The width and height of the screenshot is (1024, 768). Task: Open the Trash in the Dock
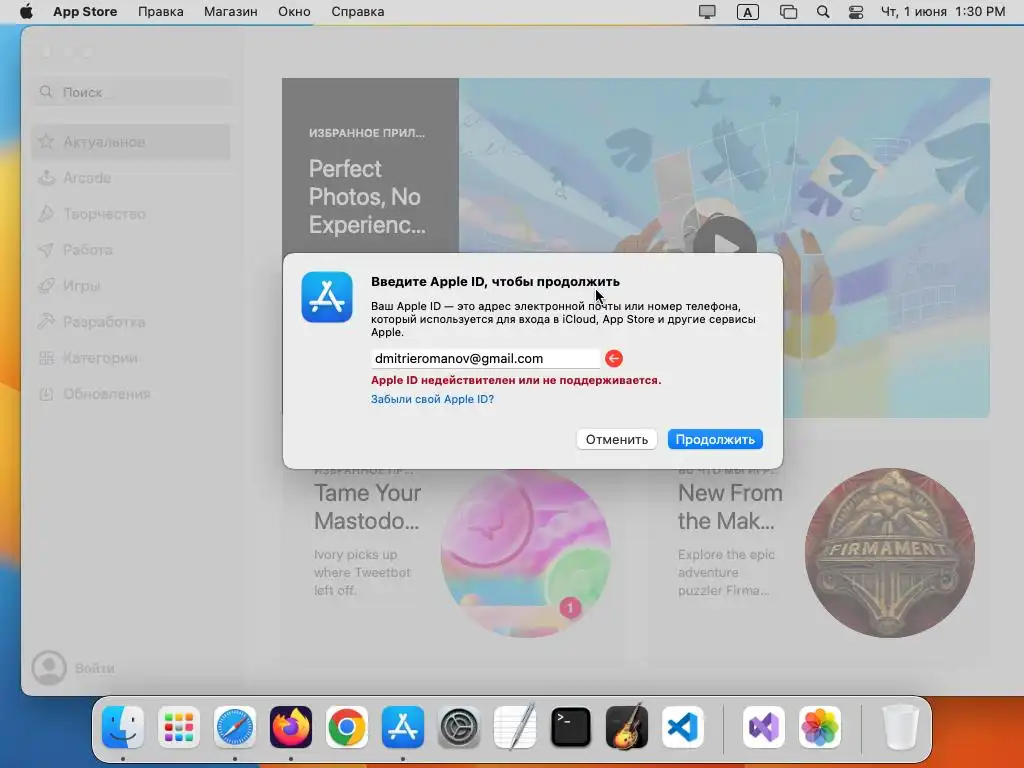(901, 727)
